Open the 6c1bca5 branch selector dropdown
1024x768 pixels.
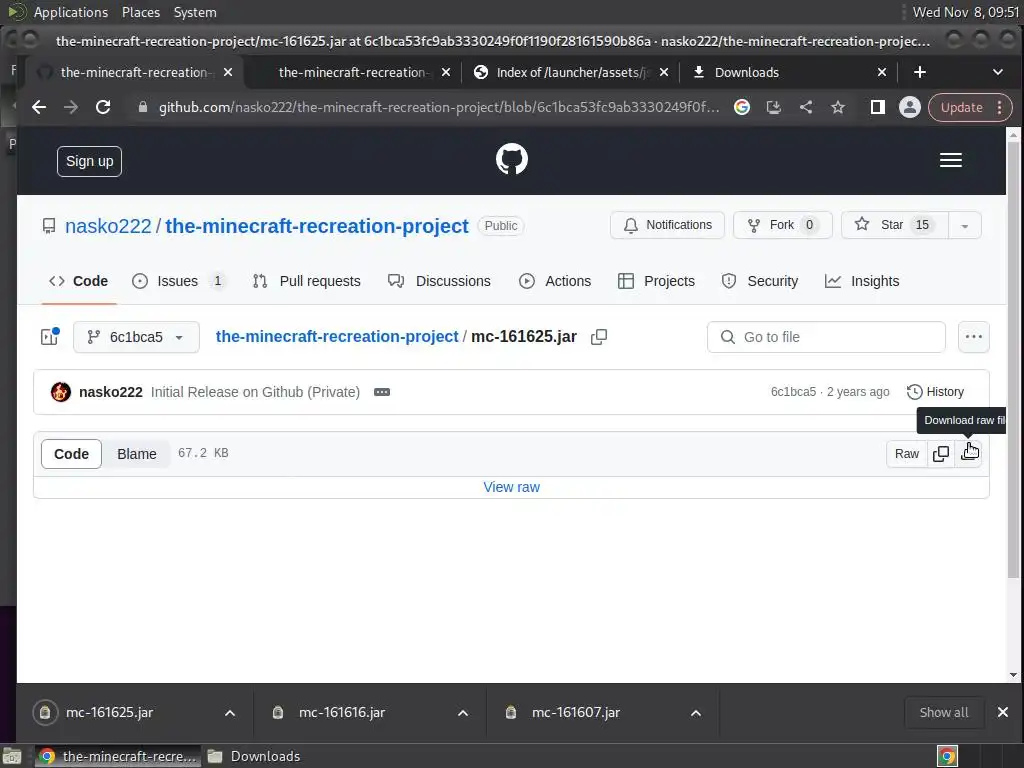tap(136, 337)
